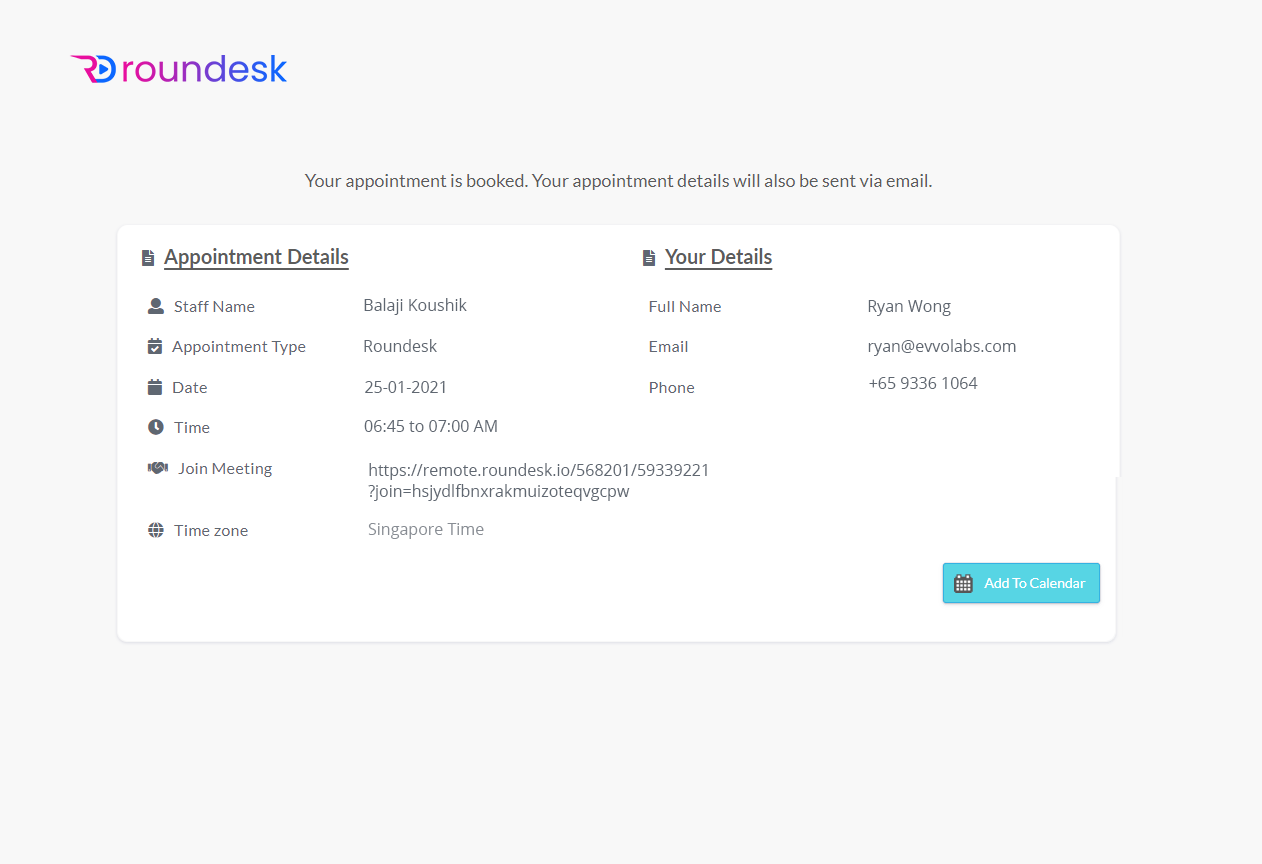1262x864 pixels.
Task: Click the Appointment Details document icon
Action: click(x=148, y=258)
